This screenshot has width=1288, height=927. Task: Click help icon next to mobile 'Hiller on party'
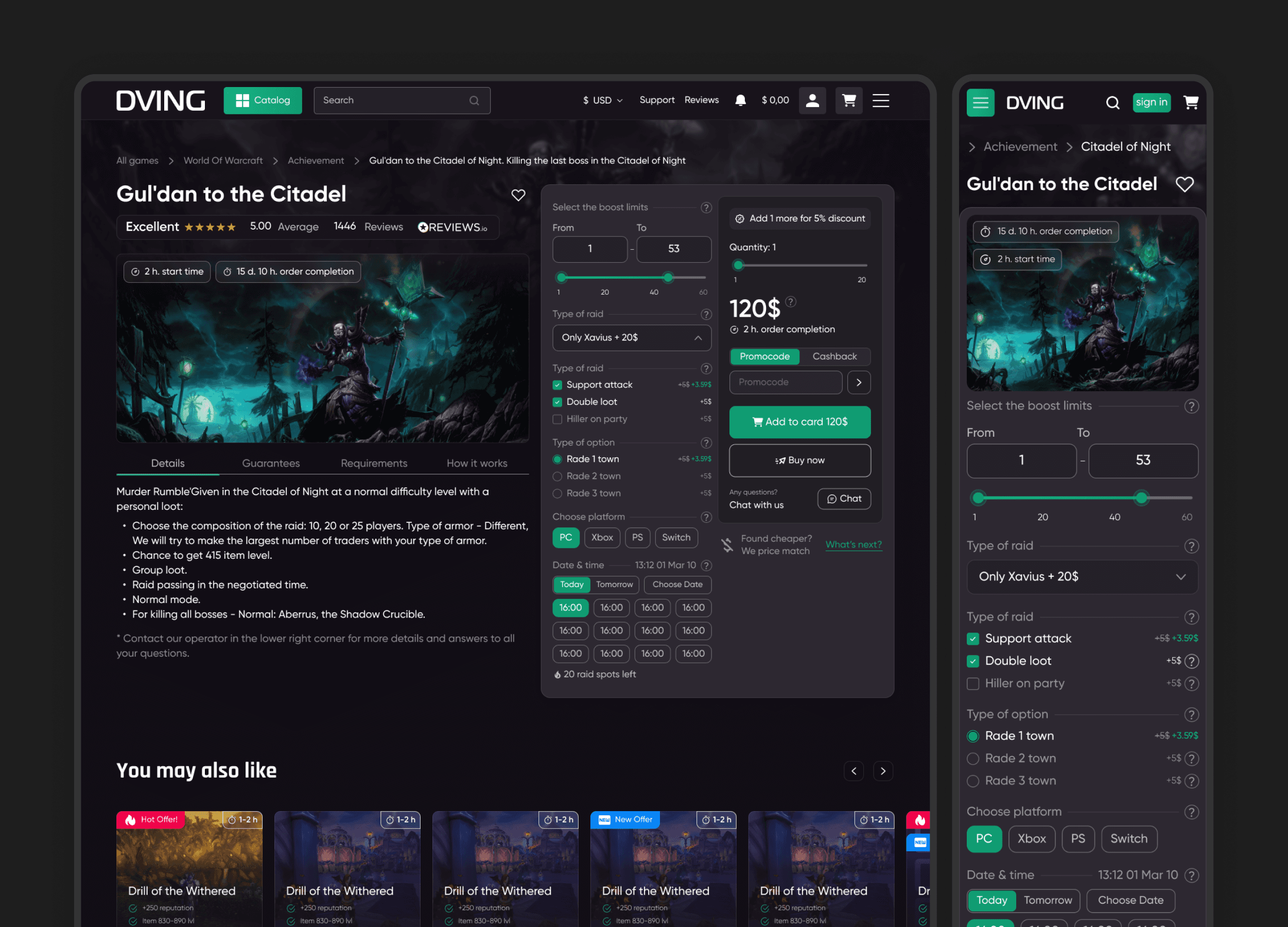1192,683
